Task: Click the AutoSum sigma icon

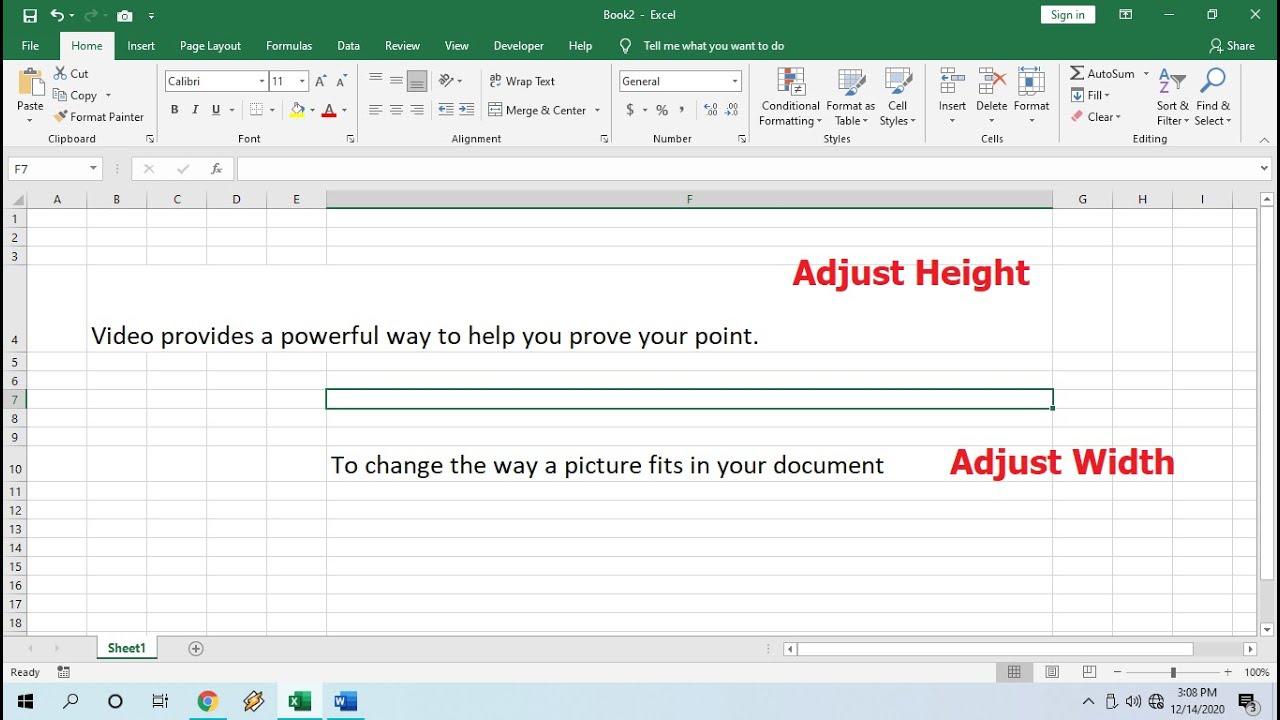Action: pos(1077,73)
